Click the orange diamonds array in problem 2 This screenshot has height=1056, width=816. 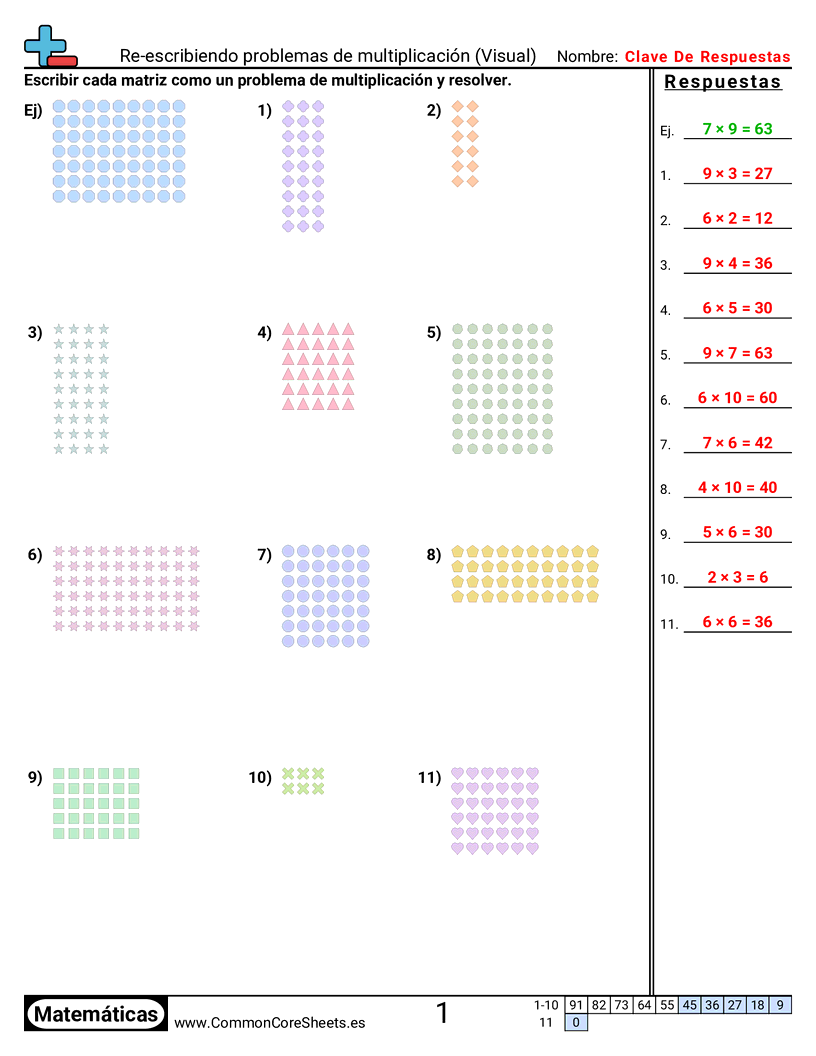pyautogui.click(x=465, y=143)
